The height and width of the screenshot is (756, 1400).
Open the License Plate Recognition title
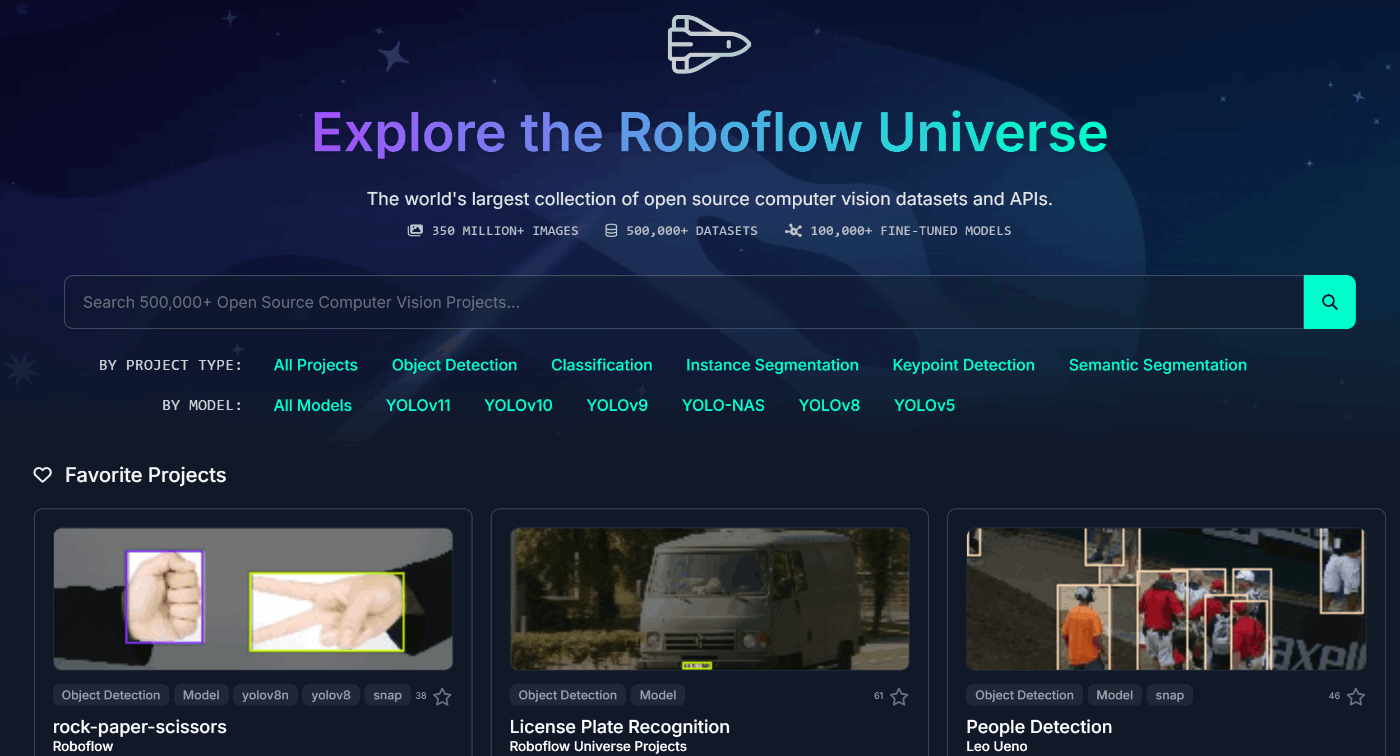[x=620, y=727]
